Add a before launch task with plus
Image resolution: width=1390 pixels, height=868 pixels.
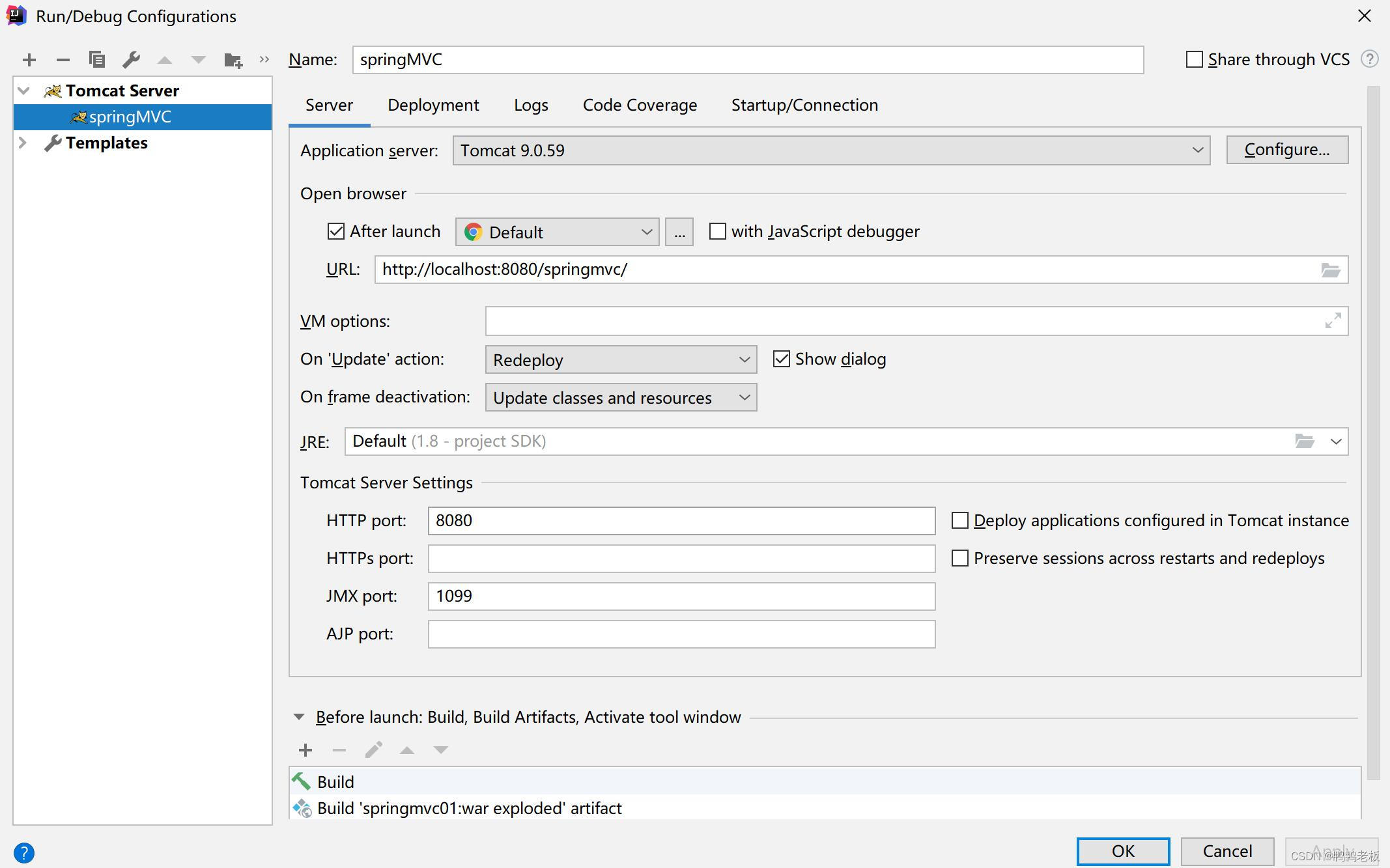point(305,750)
